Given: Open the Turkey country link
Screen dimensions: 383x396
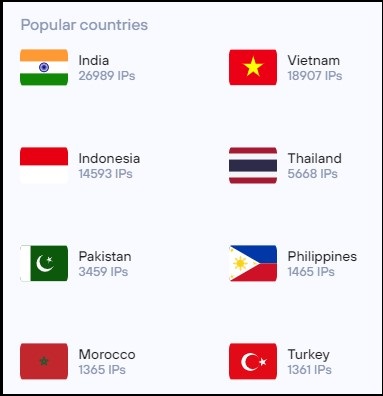Looking at the screenshot, I should point(309,355).
